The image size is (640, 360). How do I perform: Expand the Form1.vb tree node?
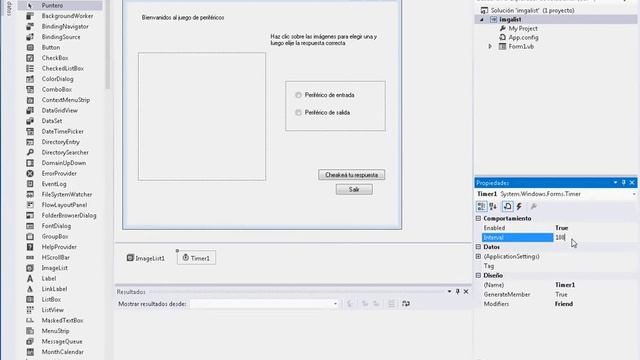pos(490,47)
